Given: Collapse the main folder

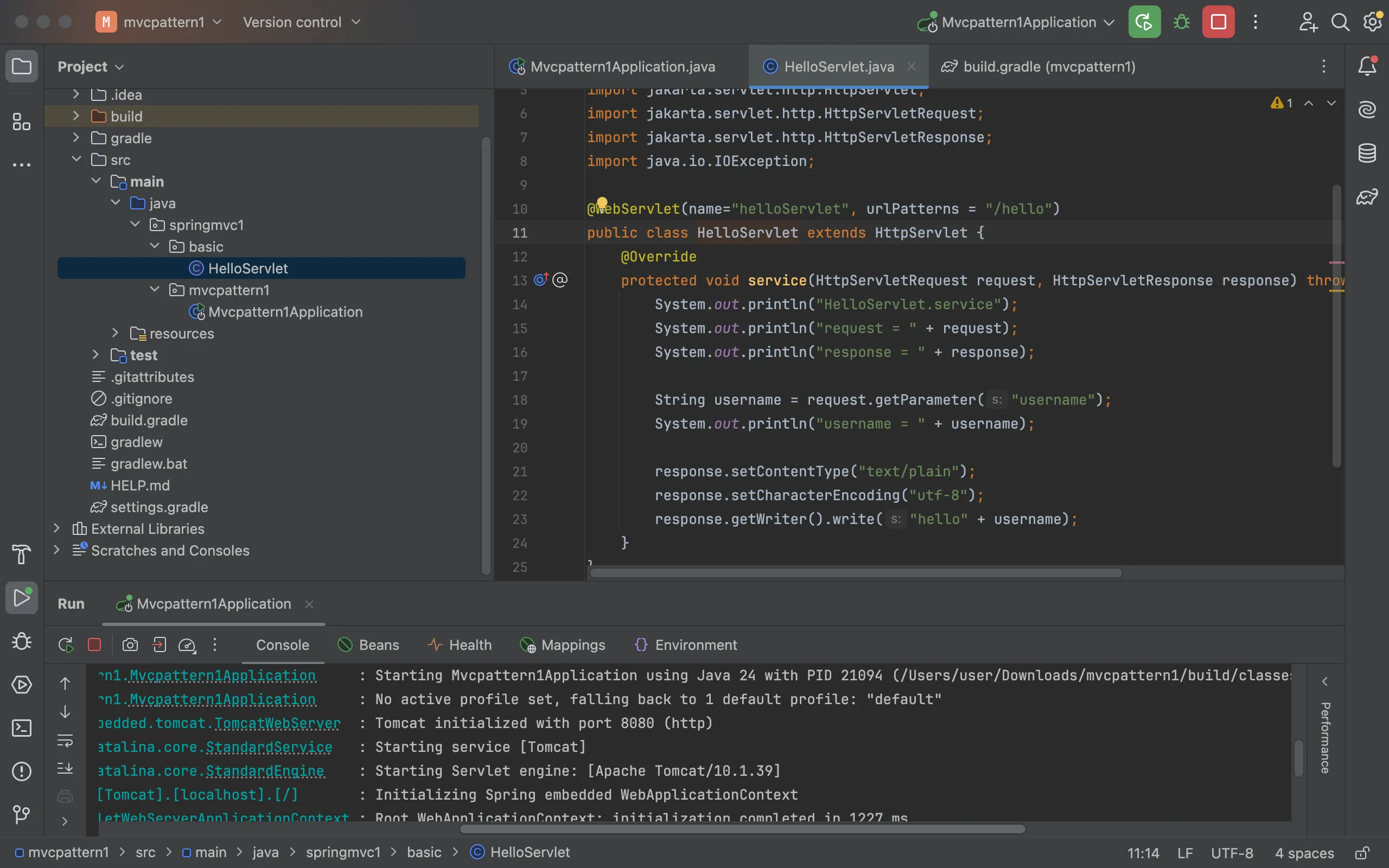Looking at the screenshot, I should [x=96, y=181].
